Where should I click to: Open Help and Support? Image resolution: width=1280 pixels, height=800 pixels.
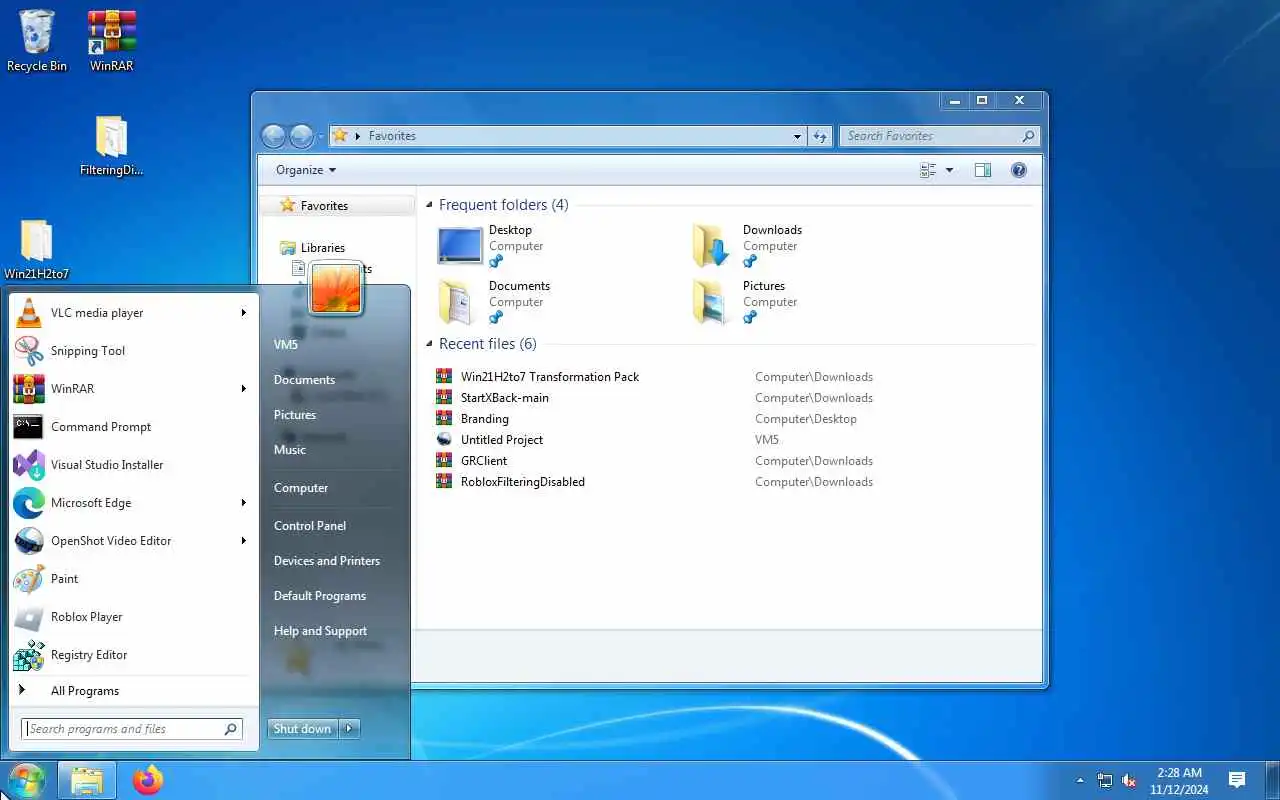[x=320, y=631]
